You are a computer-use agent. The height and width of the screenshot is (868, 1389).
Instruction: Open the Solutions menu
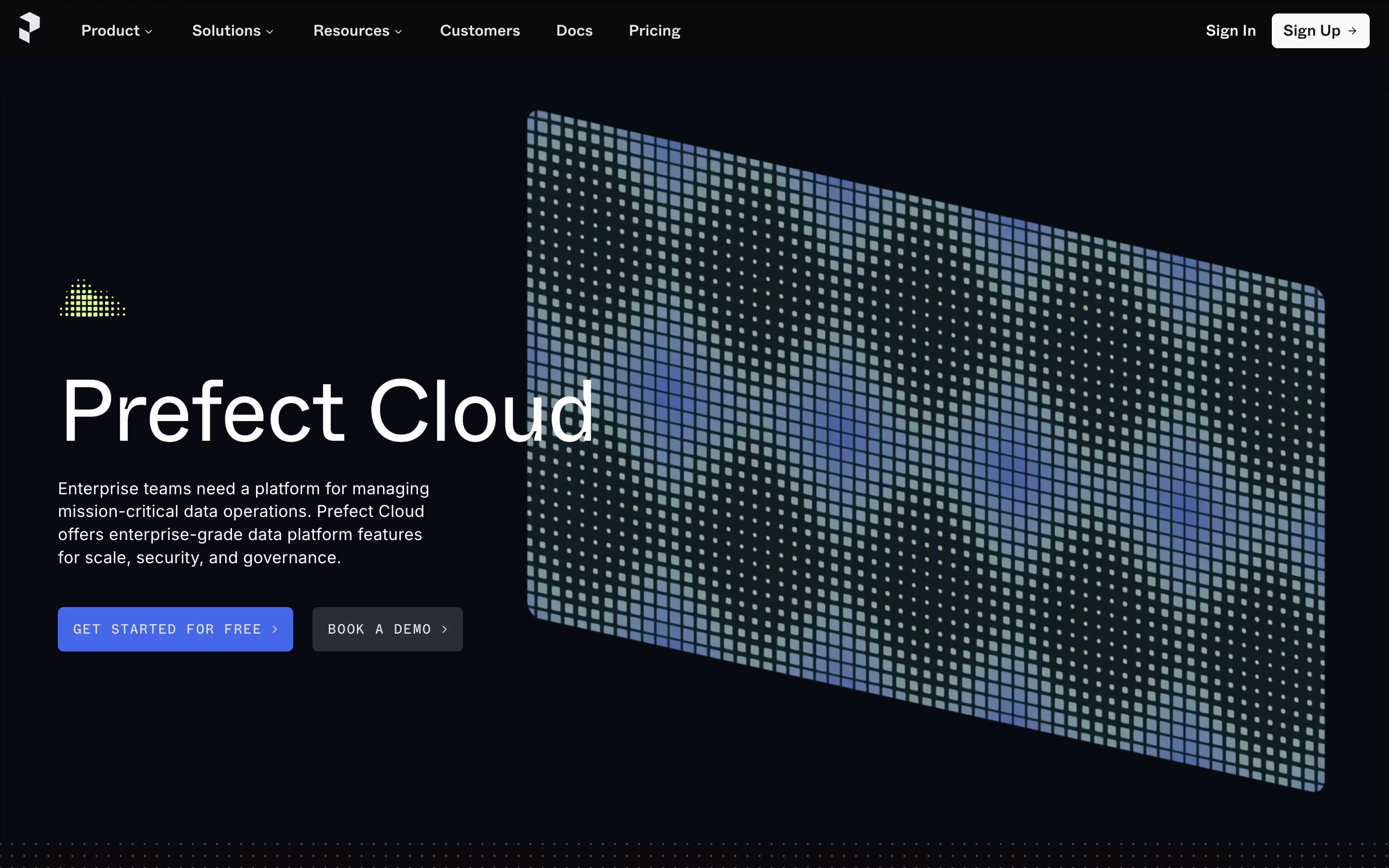tap(232, 31)
